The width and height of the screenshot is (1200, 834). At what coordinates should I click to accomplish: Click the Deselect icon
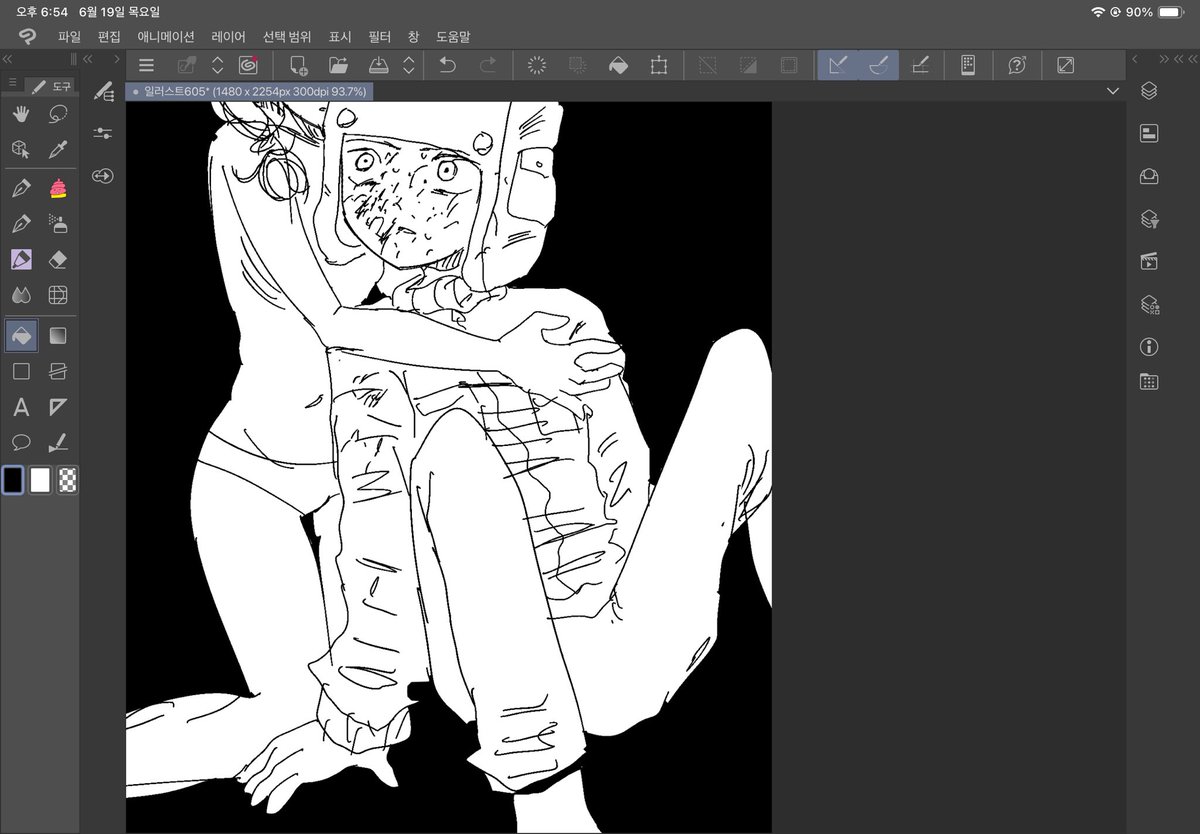tap(707, 66)
